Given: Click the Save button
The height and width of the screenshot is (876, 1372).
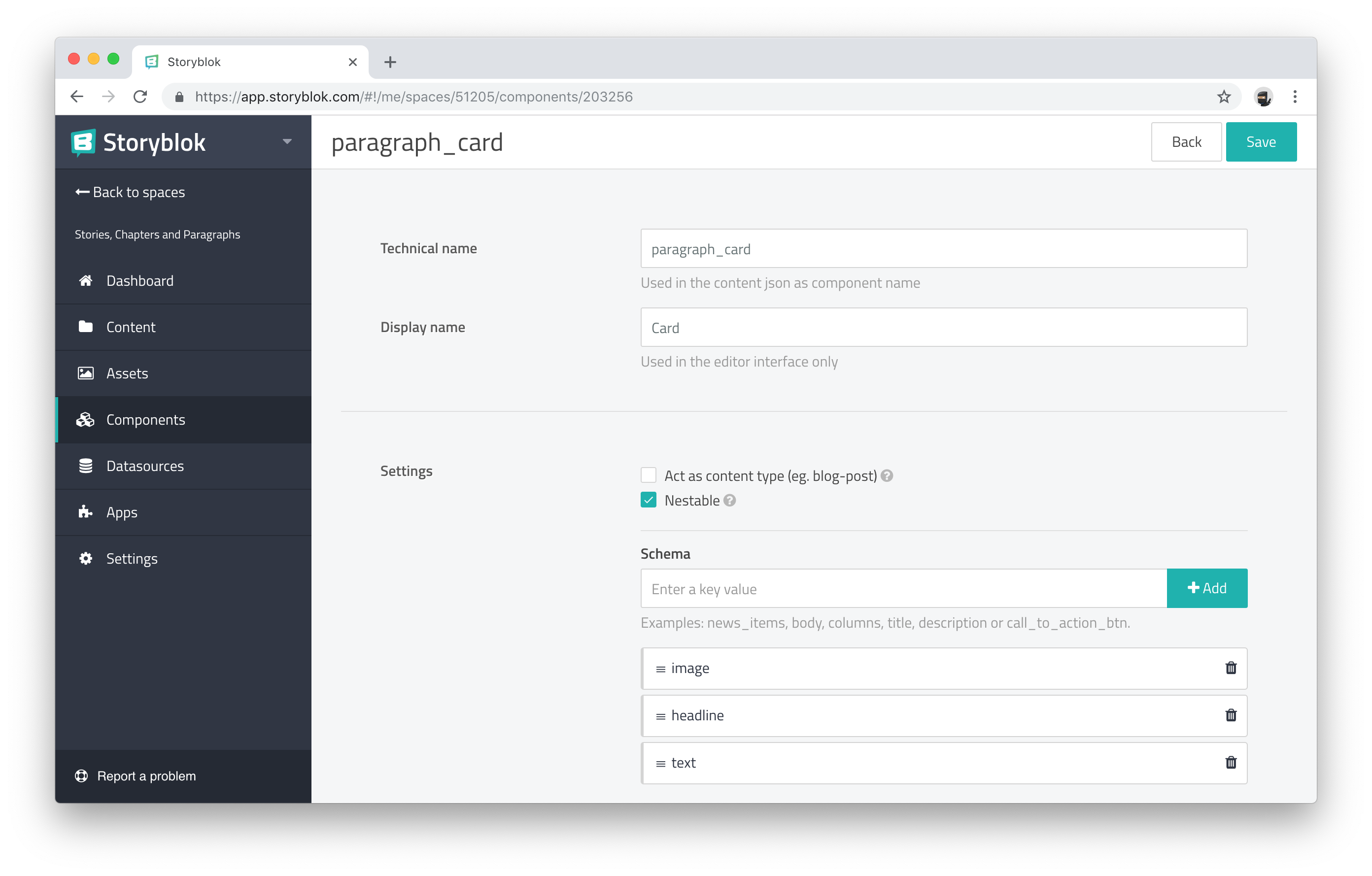Looking at the screenshot, I should [x=1261, y=141].
